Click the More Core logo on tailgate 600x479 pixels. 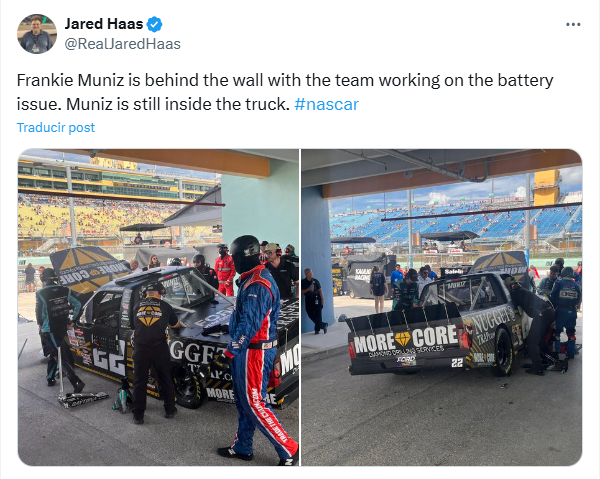pos(405,339)
